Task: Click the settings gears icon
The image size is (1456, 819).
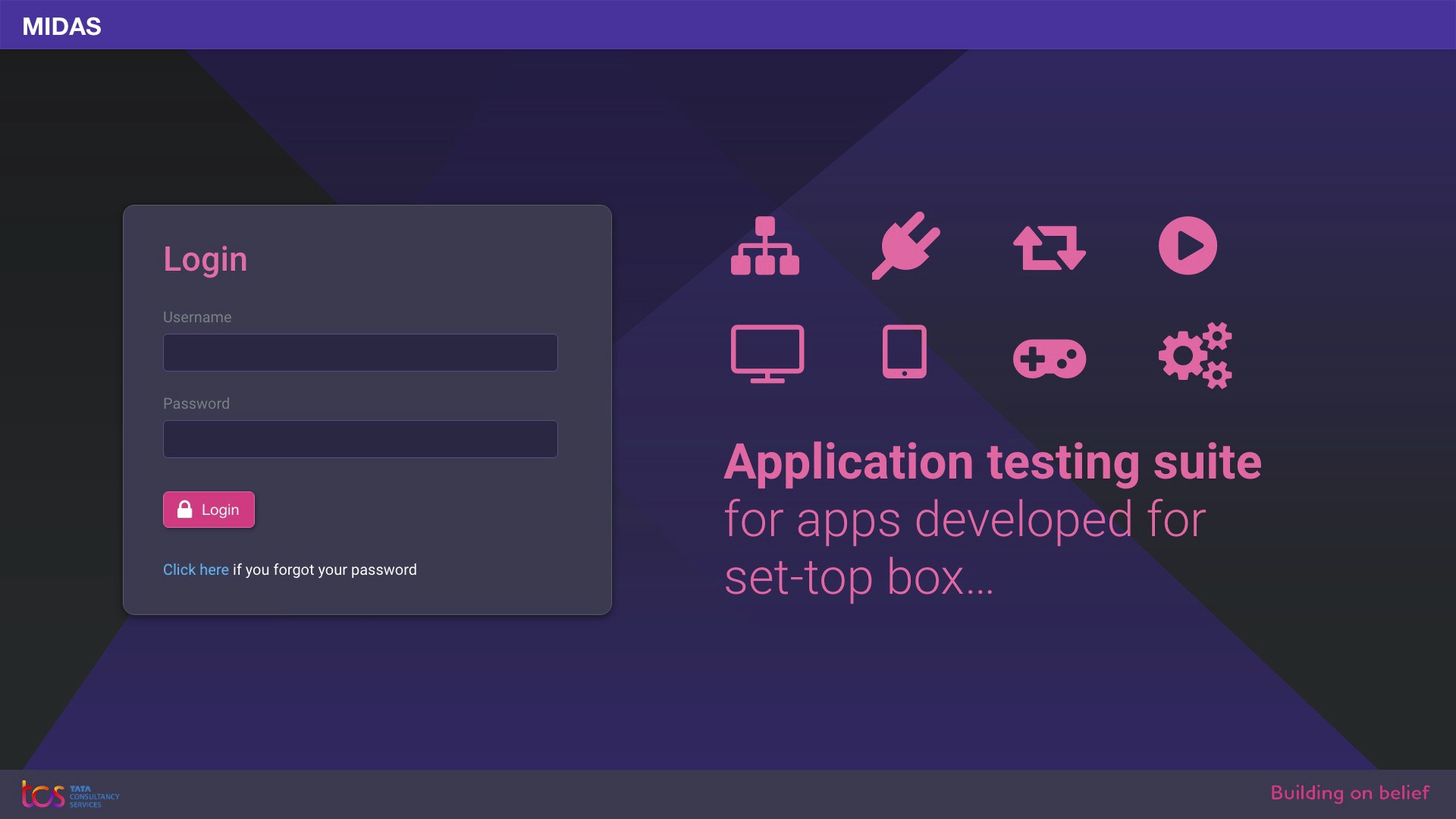Action: pyautogui.click(x=1195, y=355)
